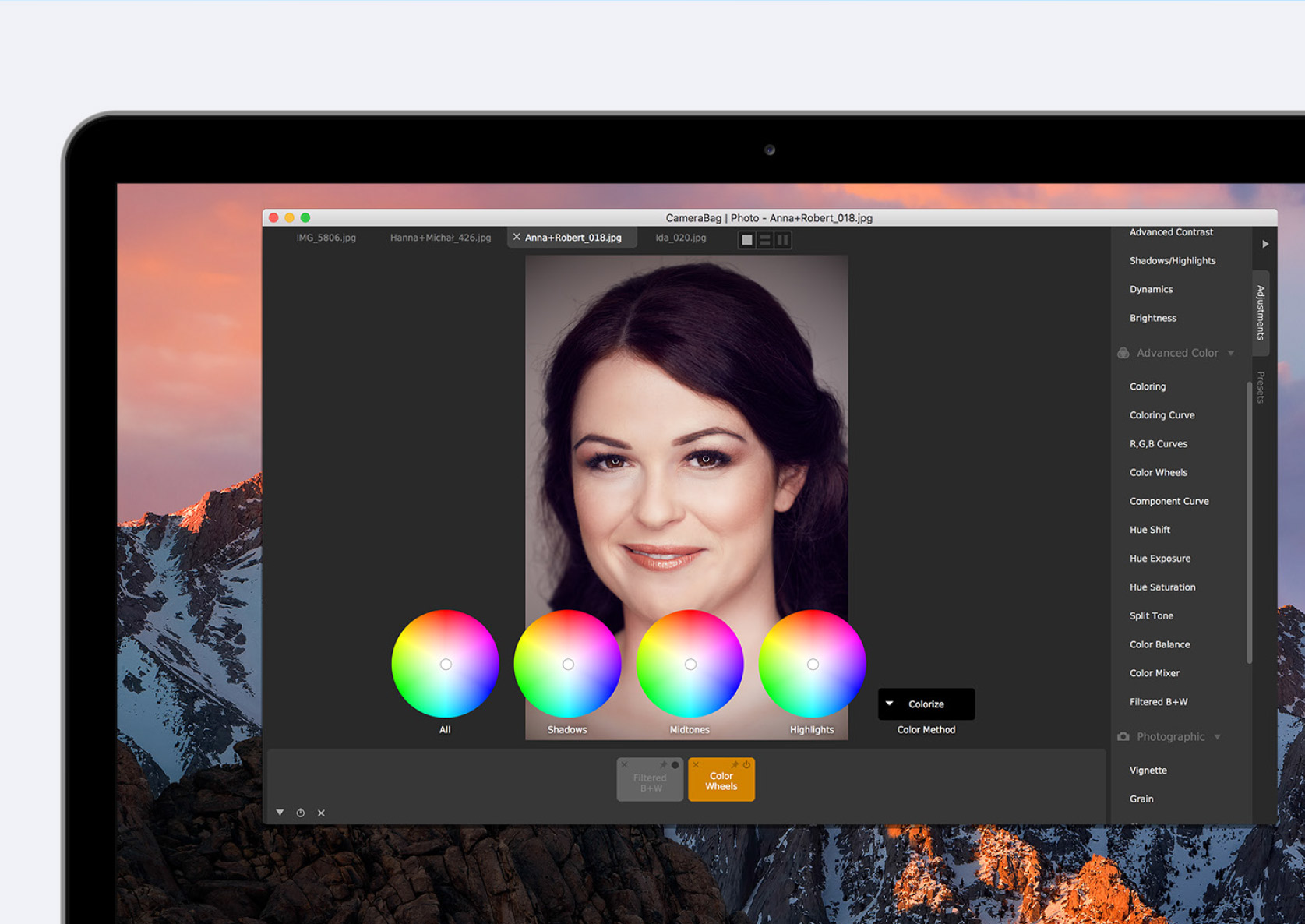Collapse the Advanced Color section arrow
Viewport: 1305px width, 924px height.
pos(1231,353)
